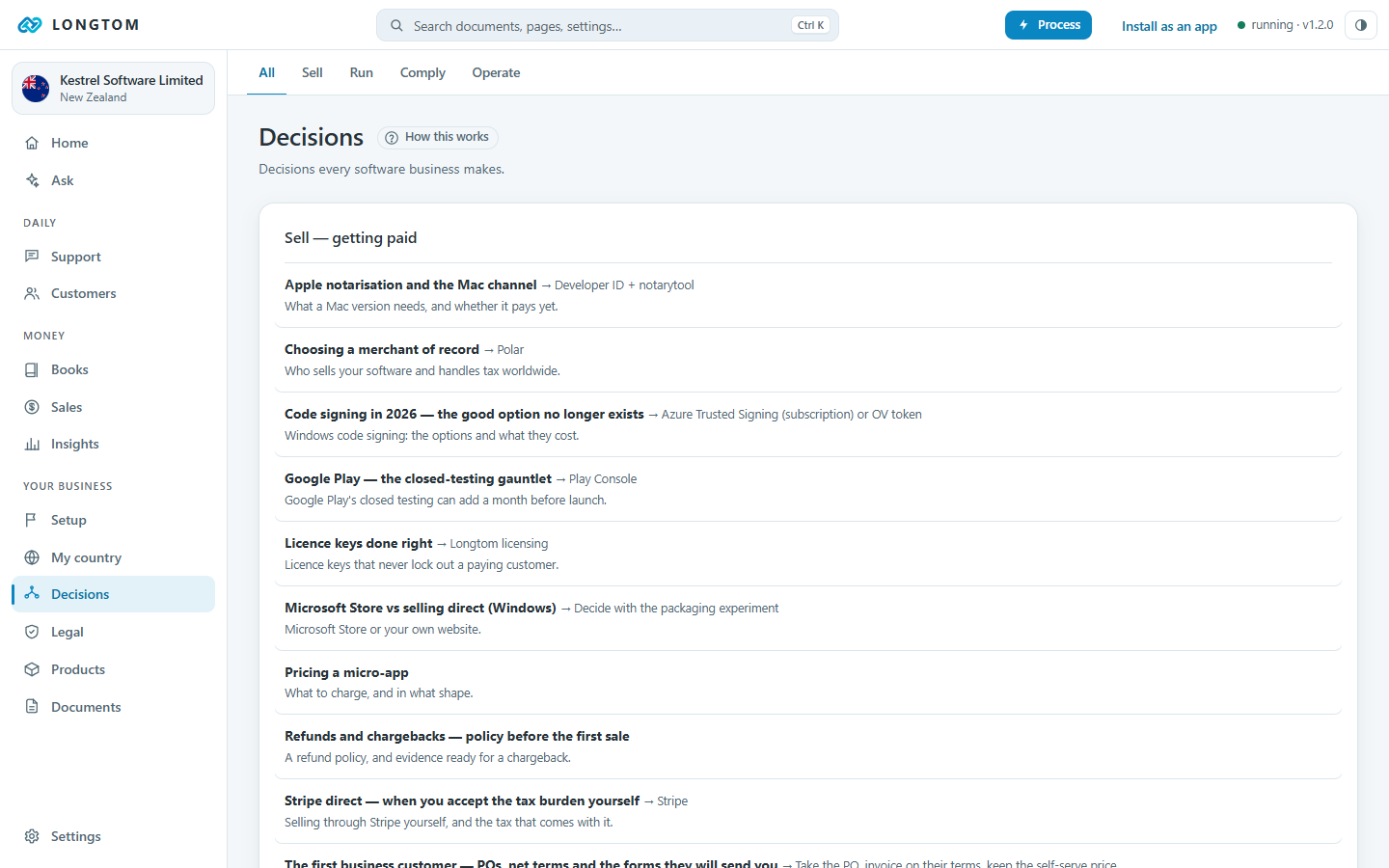Click the running v1.2.0 status indicator
This screenshot has height=868, width=1389.
1285,25
